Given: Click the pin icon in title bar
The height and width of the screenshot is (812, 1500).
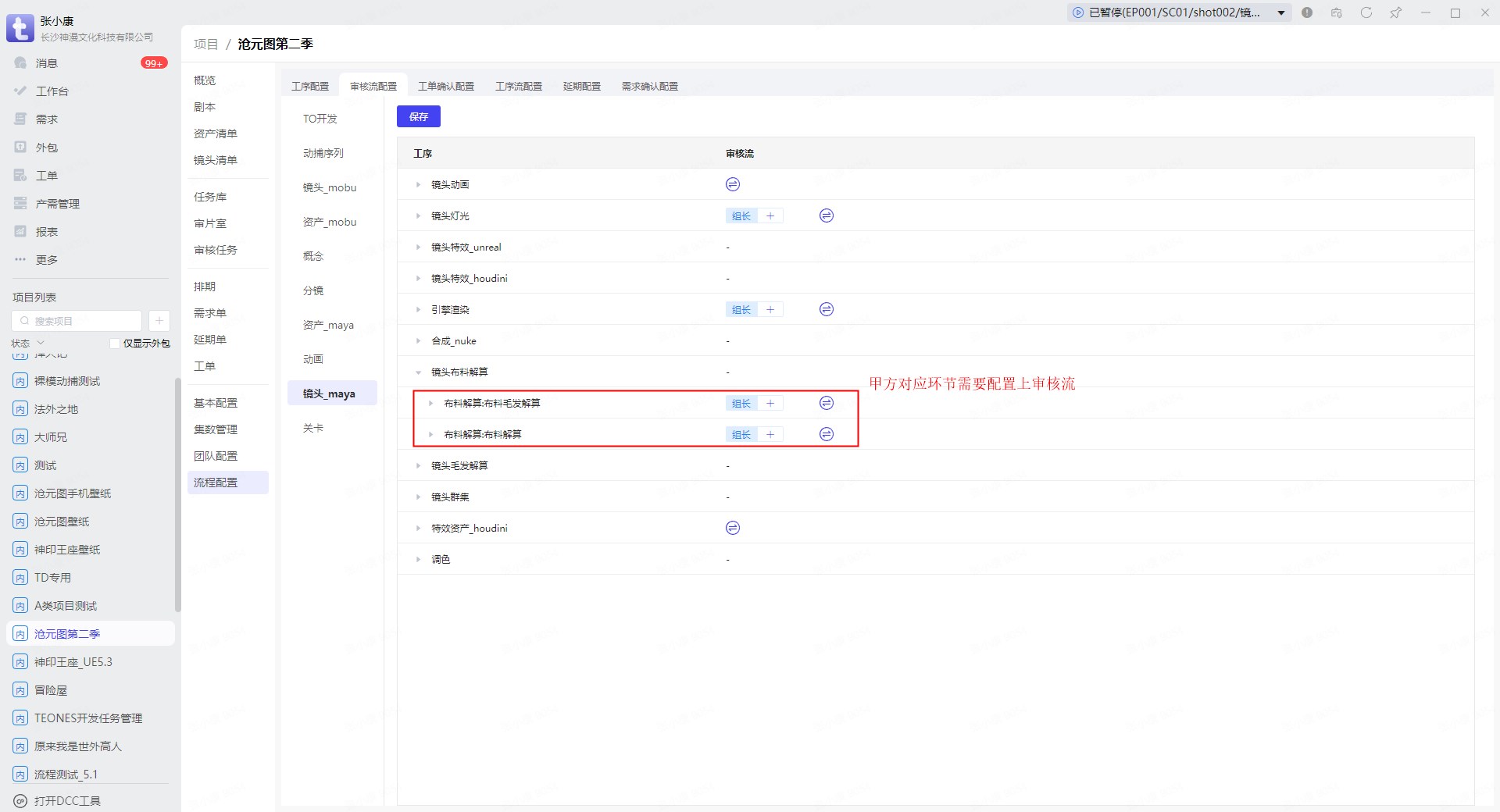Looking at the screenshot, I should tap(1395, 12).
